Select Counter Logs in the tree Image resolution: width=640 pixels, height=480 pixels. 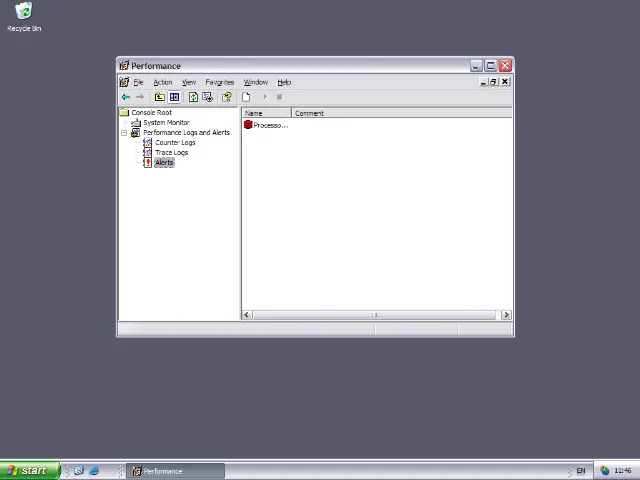(x=174, y=142)
